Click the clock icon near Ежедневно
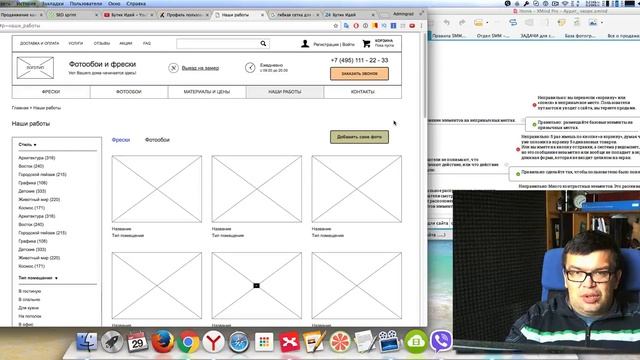The image size is (640, 360). click(x=250, y=67)
